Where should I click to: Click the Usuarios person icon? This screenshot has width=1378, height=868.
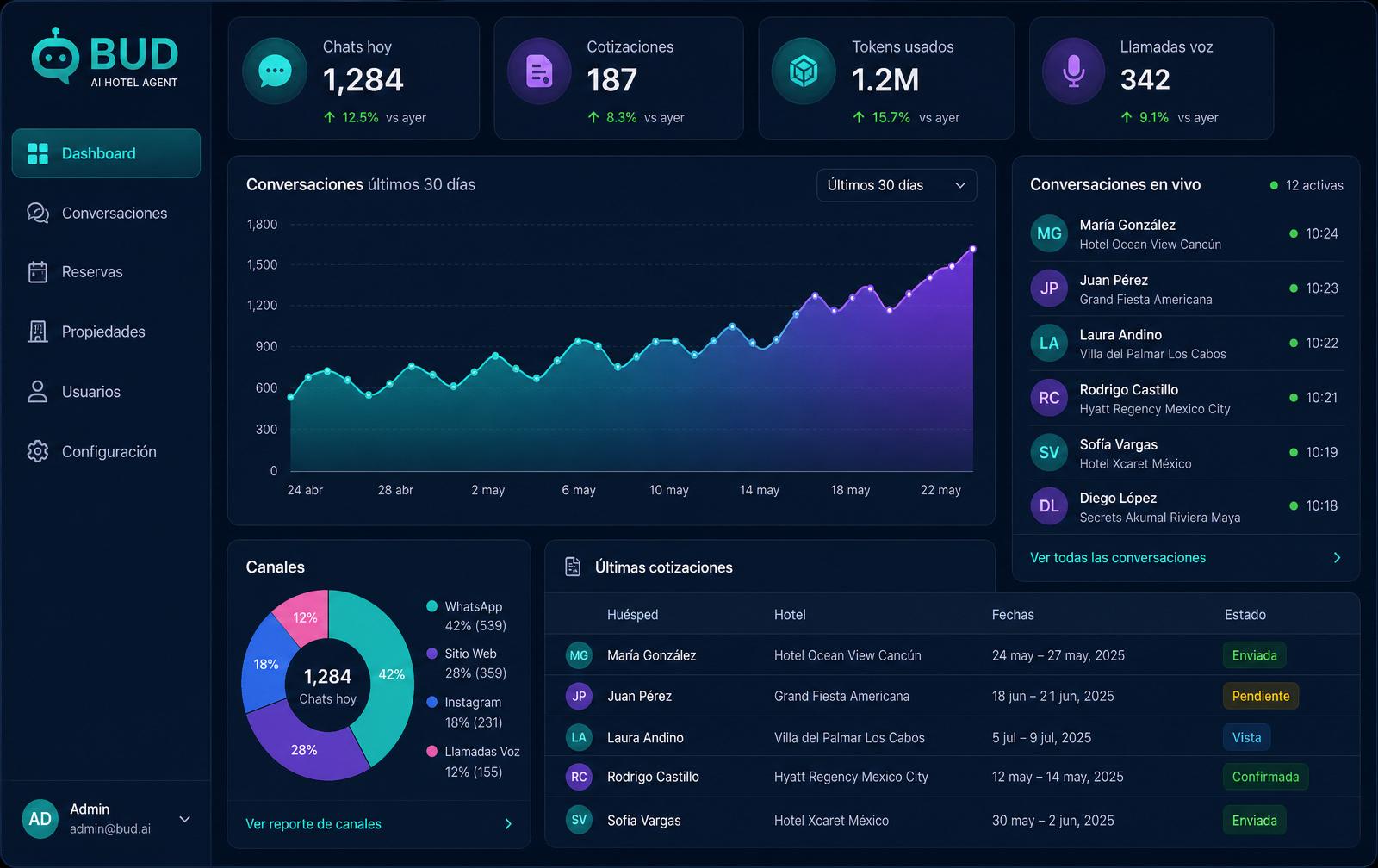pyautogui.click(x=38, y=392)
